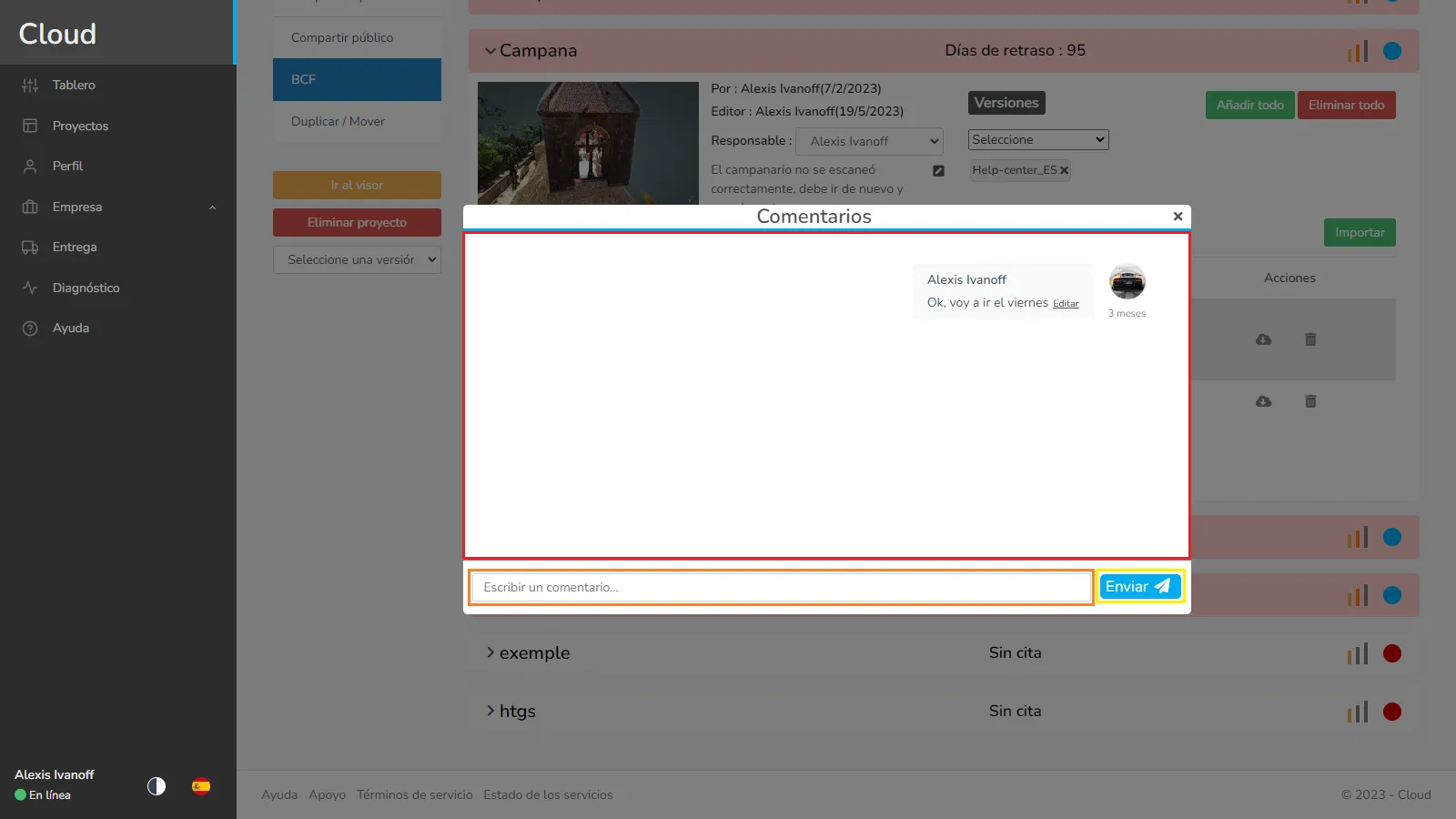Viewport: 1456px width, 819px height.
Task: Click the Importar button
Action: pos(1360,232)
